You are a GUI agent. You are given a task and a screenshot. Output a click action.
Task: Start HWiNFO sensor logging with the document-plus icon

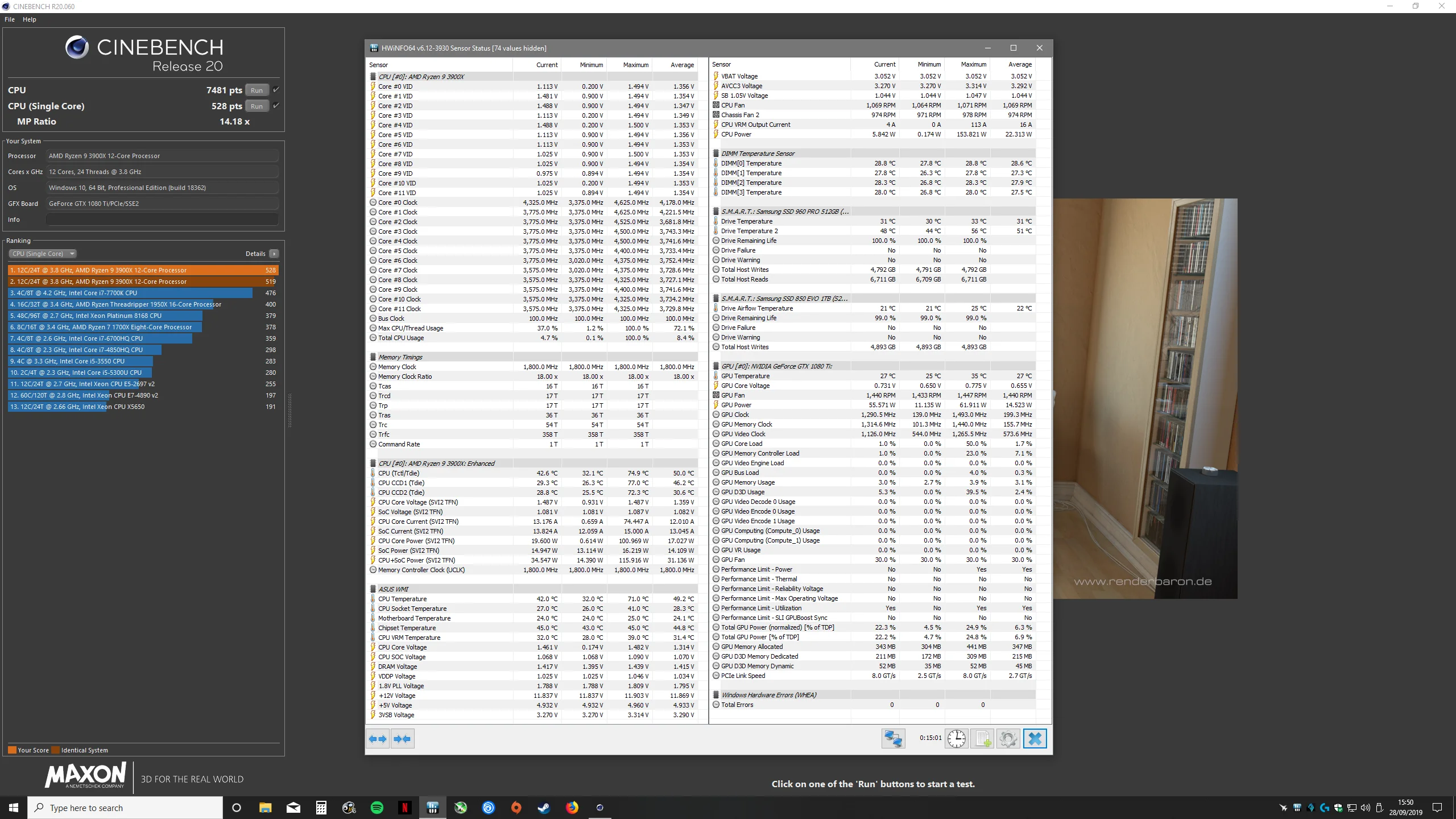coord(982,739)
